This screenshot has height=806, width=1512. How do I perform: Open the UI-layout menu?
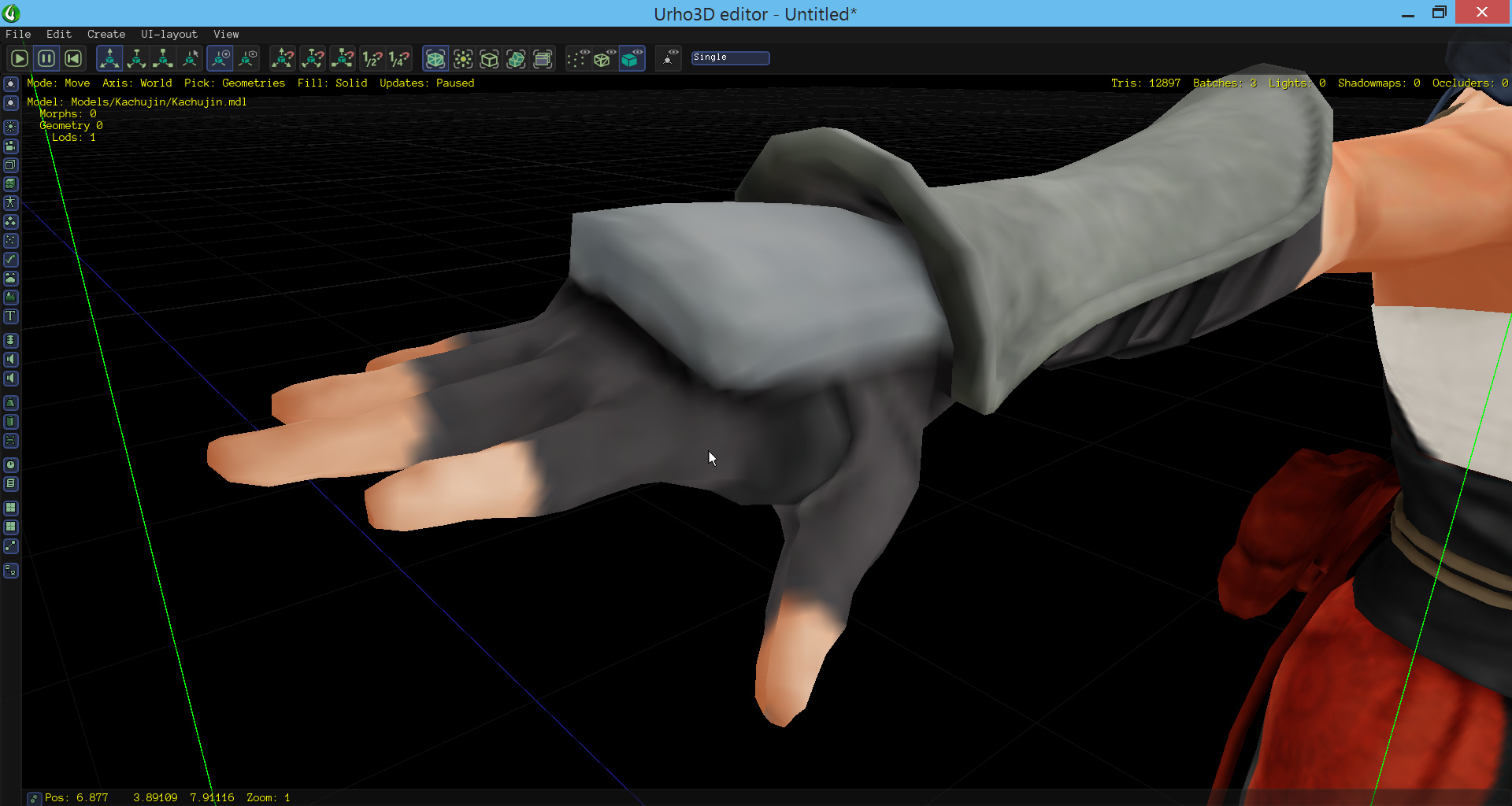pos(169,34)
